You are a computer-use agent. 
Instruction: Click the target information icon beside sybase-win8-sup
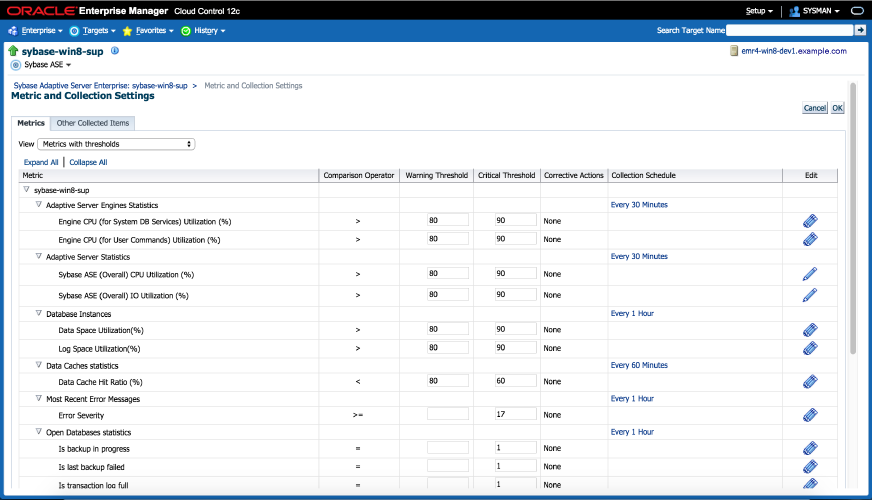(115, 51)
